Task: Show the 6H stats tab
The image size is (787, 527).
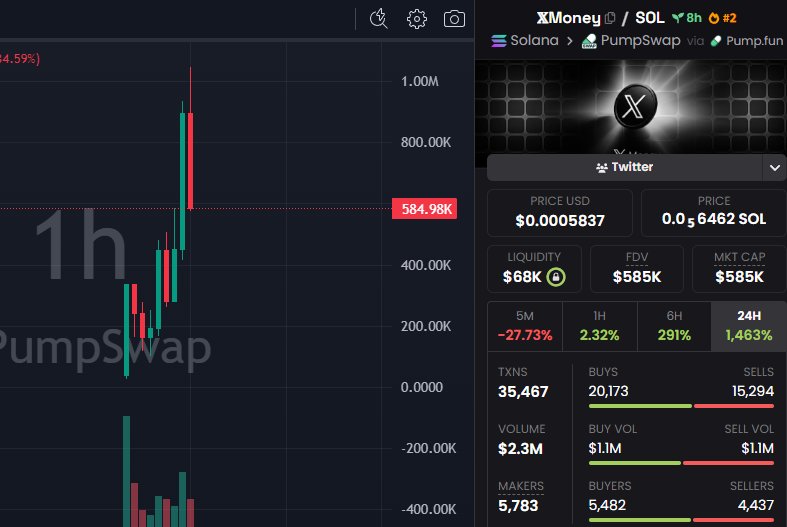Action: pos(674,326)
